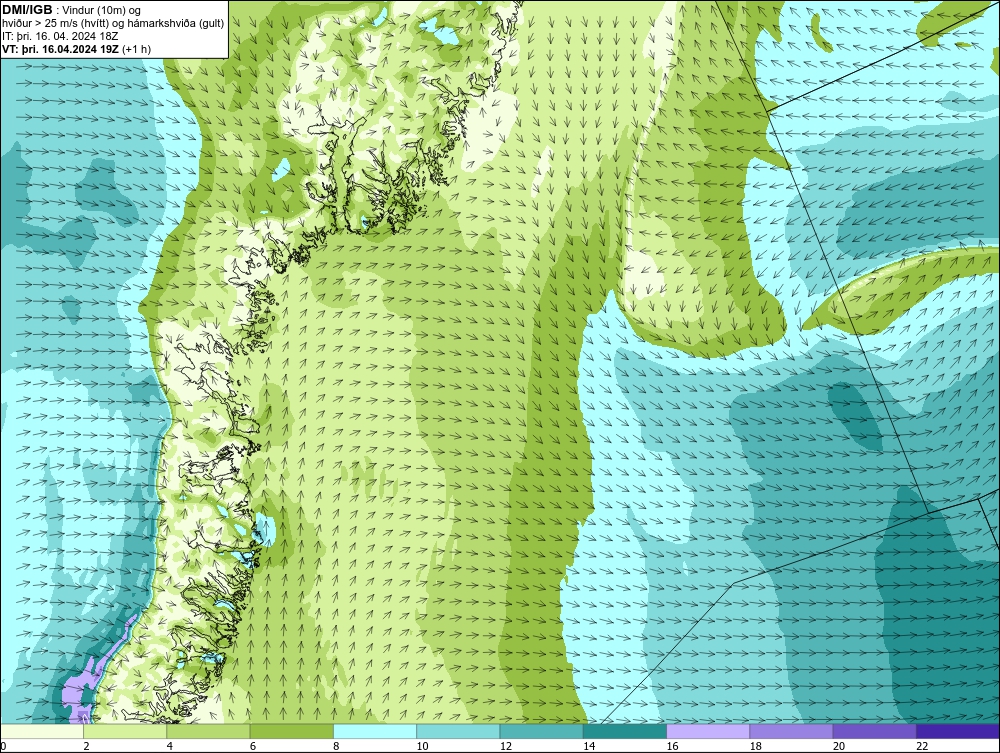This screenshot has height=753, width=1000.
Task: Click the 18–20 m/s purple legend swatch
Action: pos(791,731)
